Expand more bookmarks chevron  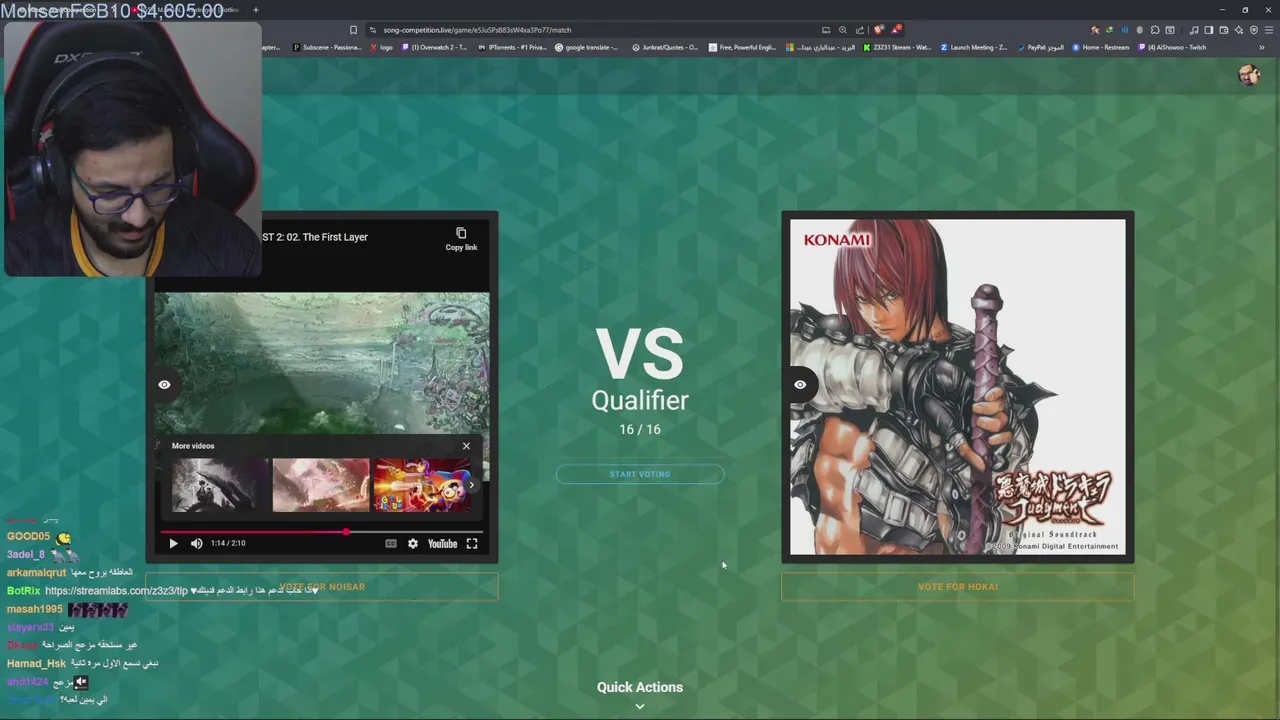pyautogui.click(x=1261, y=47)
